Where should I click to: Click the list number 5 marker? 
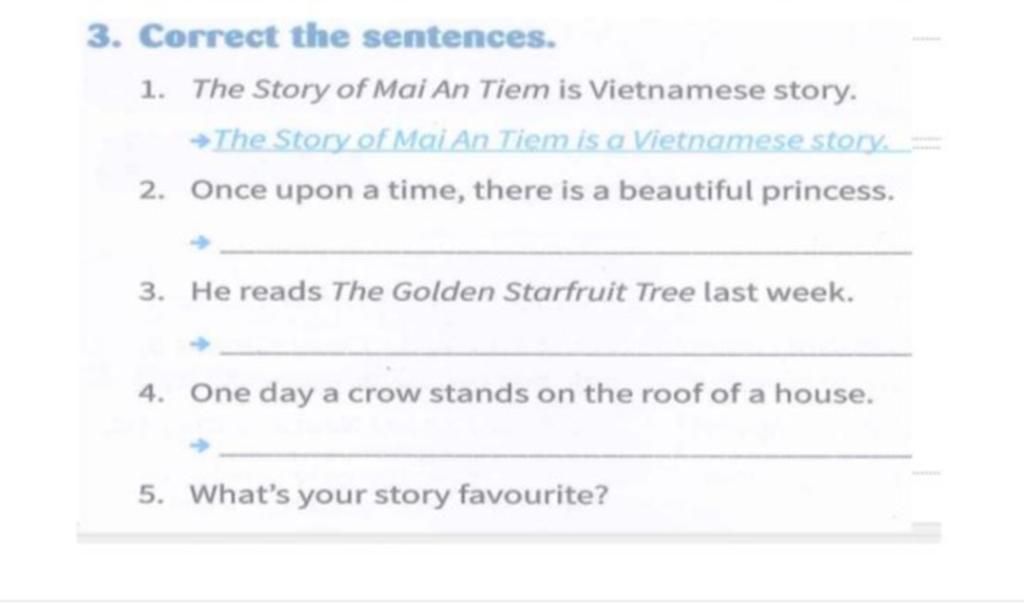(x=152, y=495)
